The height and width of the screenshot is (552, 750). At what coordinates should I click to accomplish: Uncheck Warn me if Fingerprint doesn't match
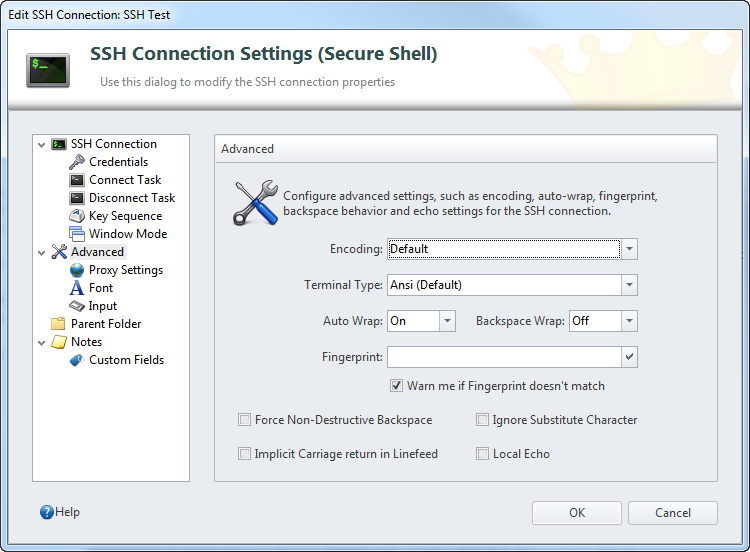[x=396, y=386]
